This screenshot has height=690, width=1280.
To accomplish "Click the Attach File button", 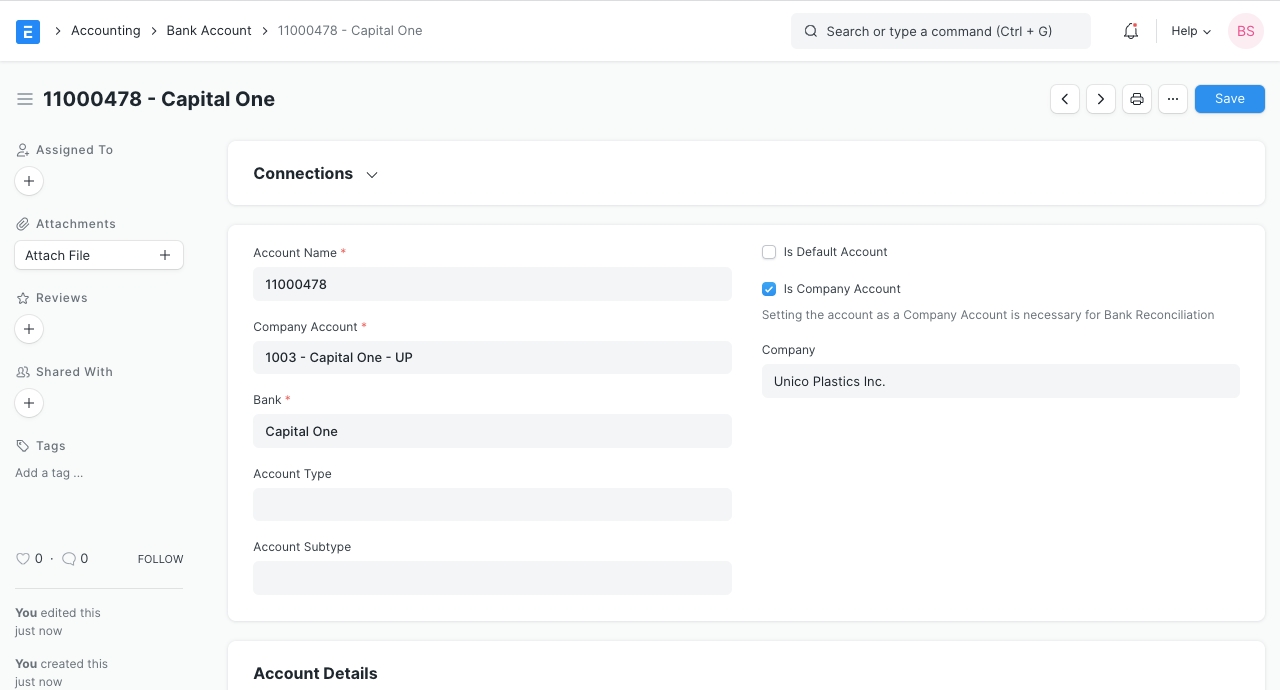I will (99, 255).
